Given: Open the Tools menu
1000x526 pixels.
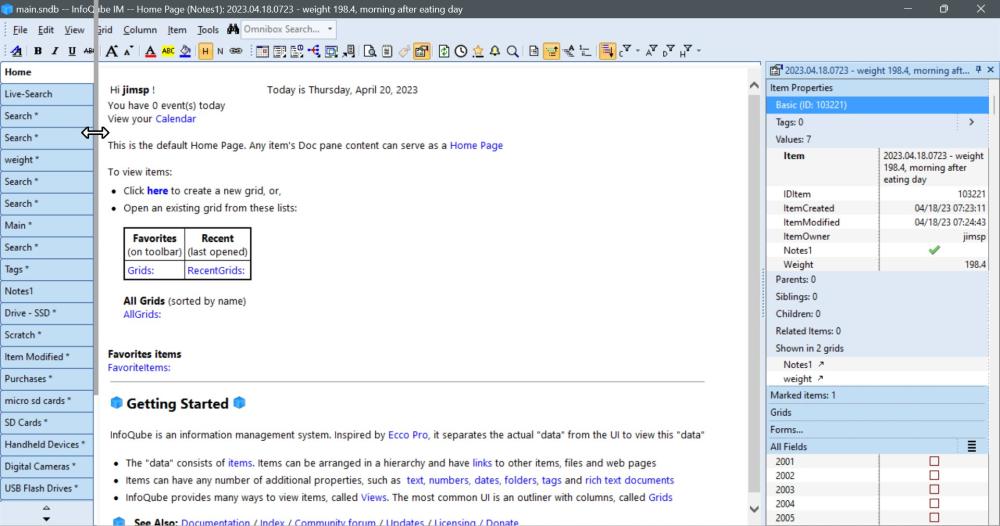Looking at the screenshot, I should coord(207,29).
